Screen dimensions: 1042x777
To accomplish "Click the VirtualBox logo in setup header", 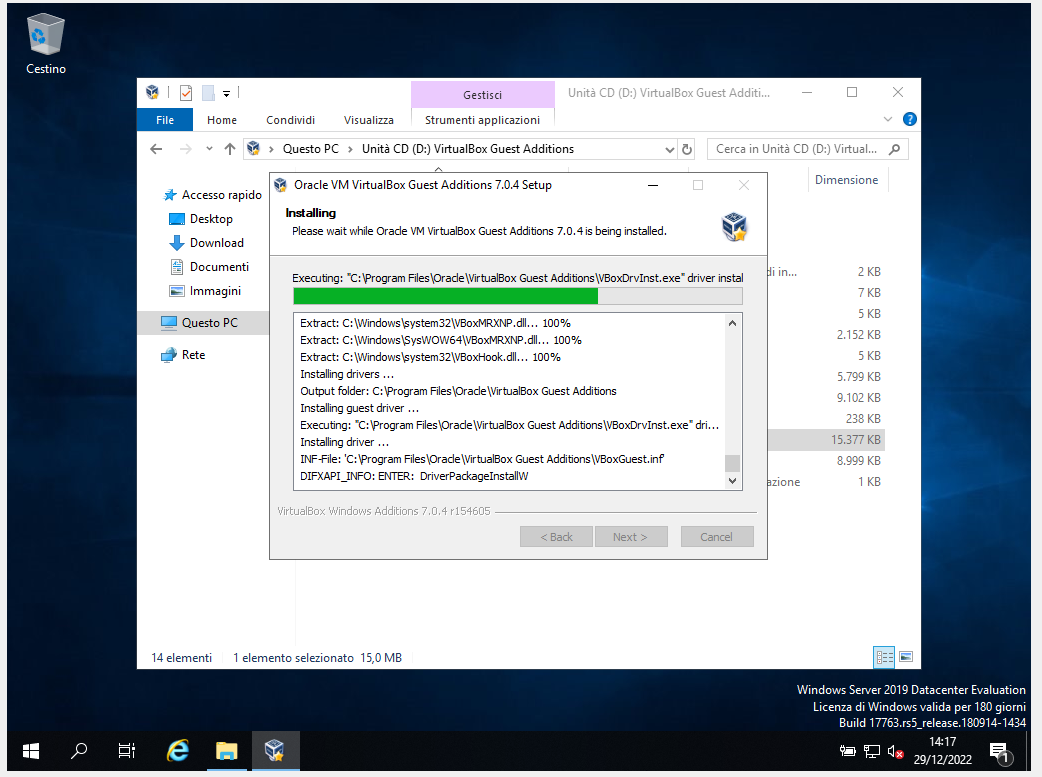I will click(734, 226).
